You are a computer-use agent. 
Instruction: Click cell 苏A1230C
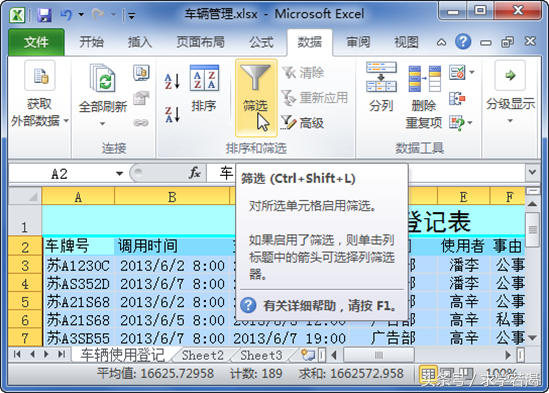(x=78, y=266)
